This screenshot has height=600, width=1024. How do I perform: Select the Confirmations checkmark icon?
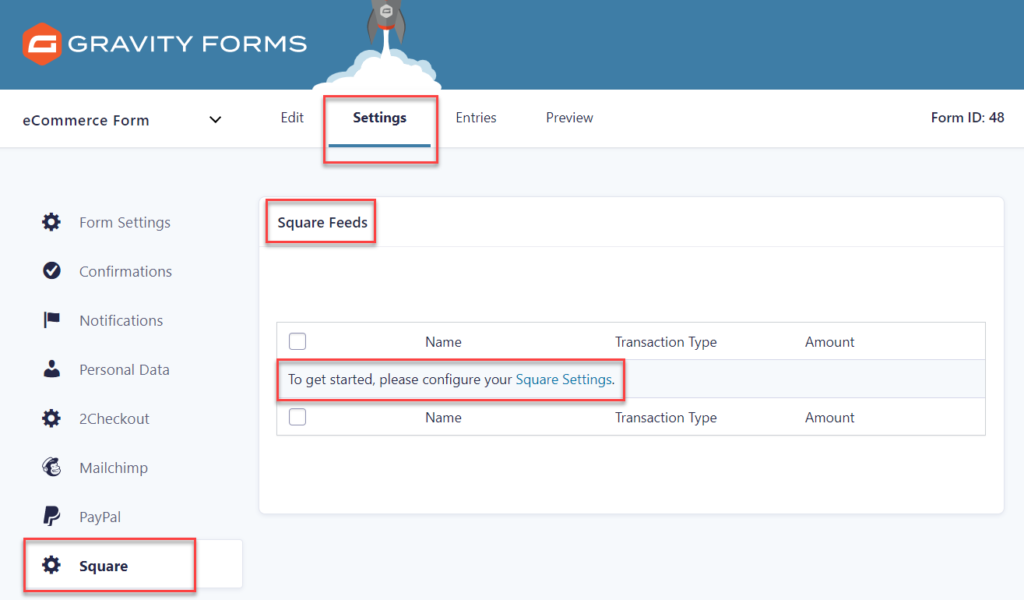point(51,271)
